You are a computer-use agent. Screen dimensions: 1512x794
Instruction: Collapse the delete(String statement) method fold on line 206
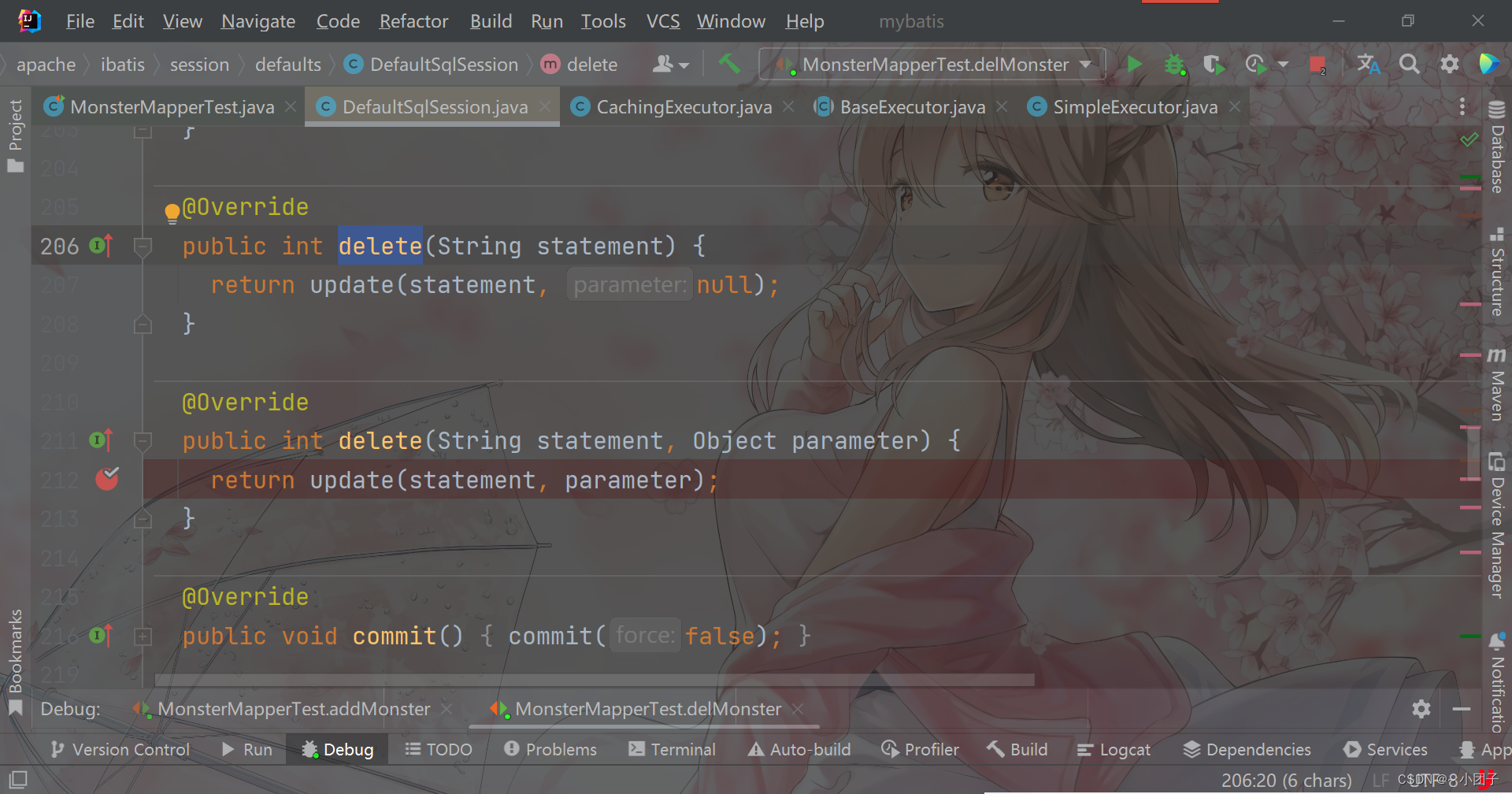[x=143, y=247]
